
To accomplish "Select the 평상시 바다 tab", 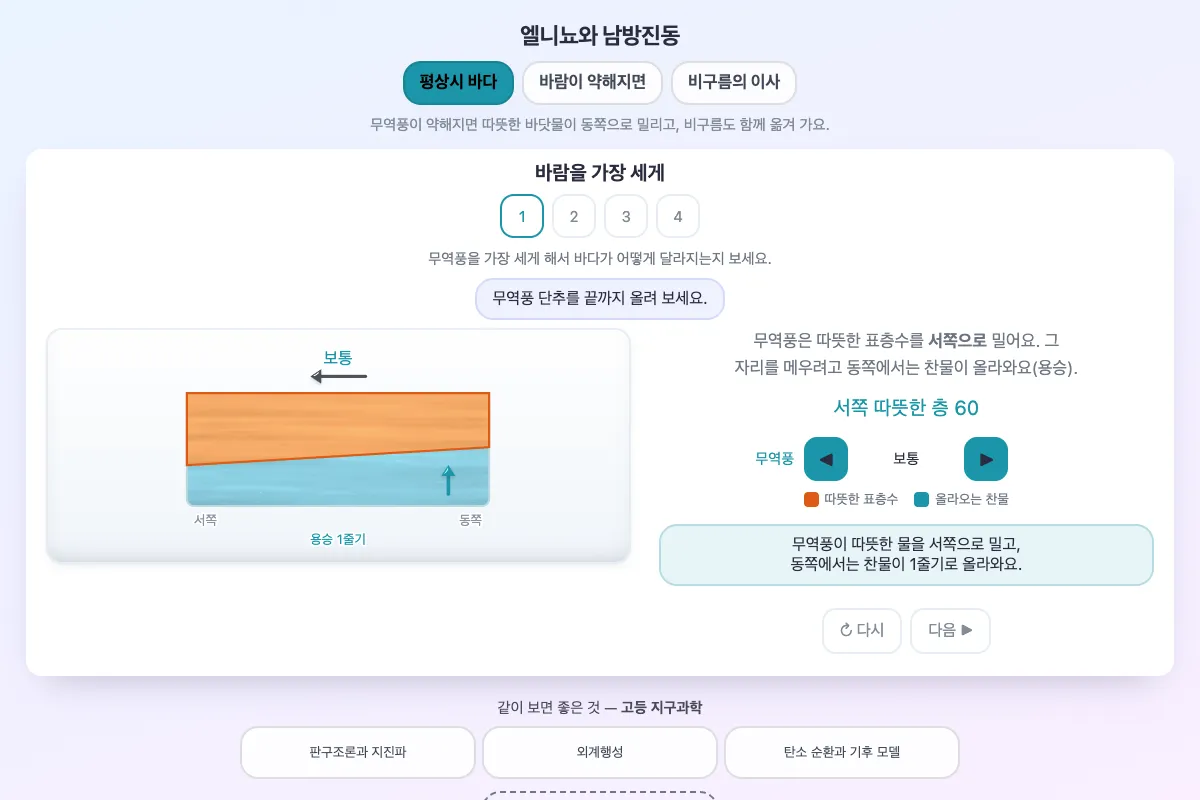I will (x=458, y=83).
